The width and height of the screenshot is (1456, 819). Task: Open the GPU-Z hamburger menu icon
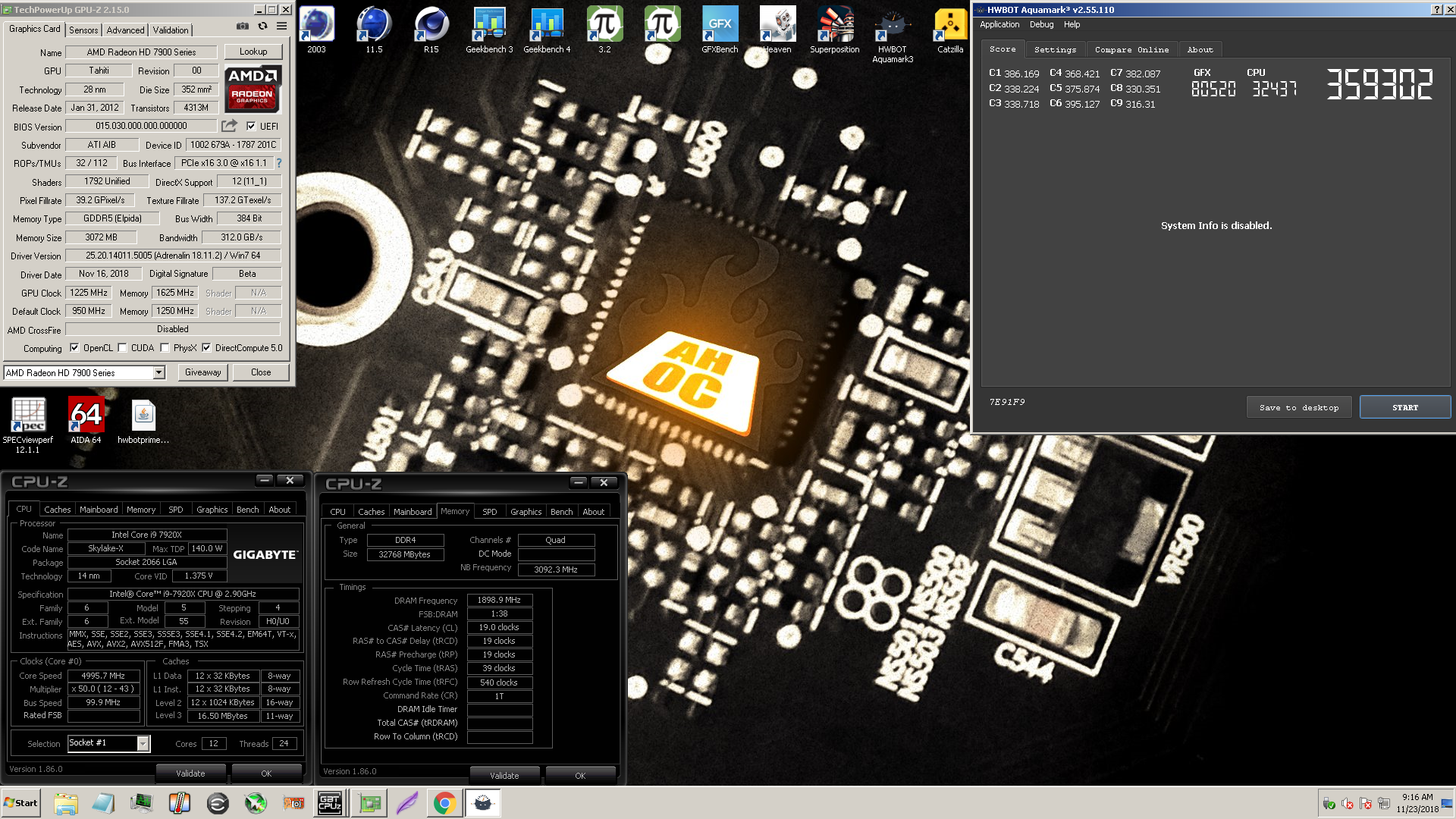(281, 26)
